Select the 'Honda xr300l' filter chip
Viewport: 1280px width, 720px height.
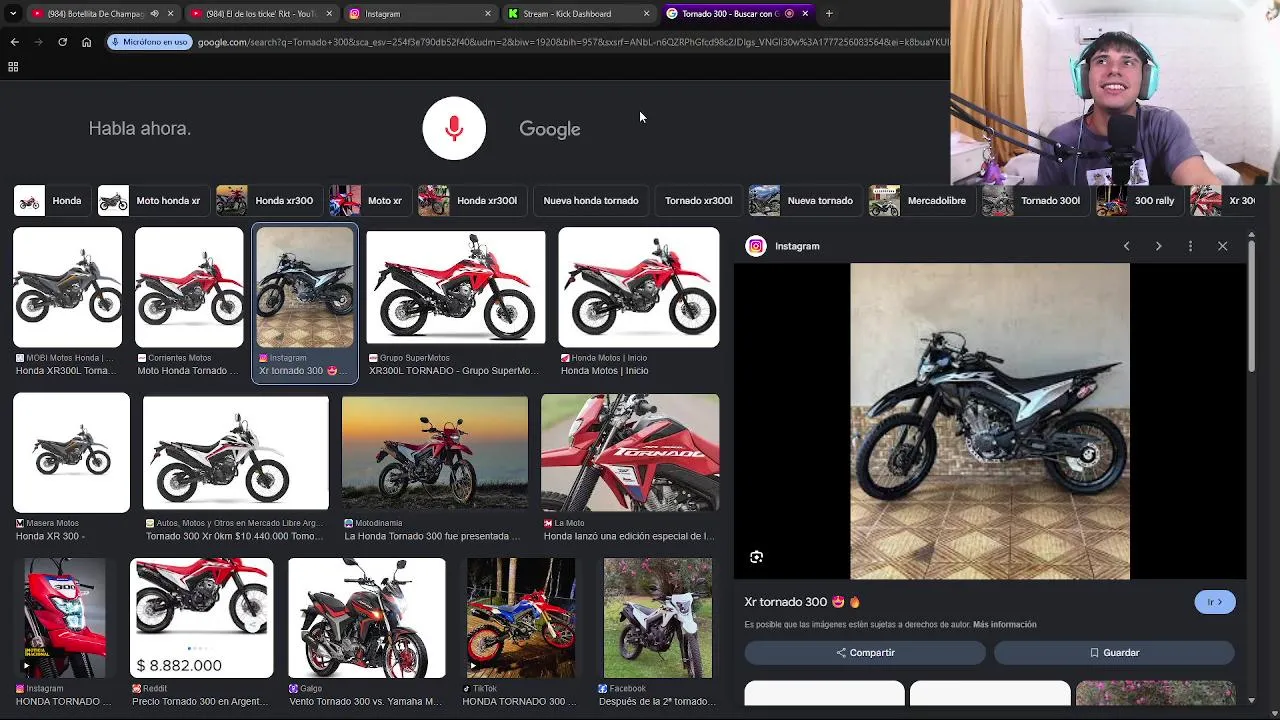[471, 201]
